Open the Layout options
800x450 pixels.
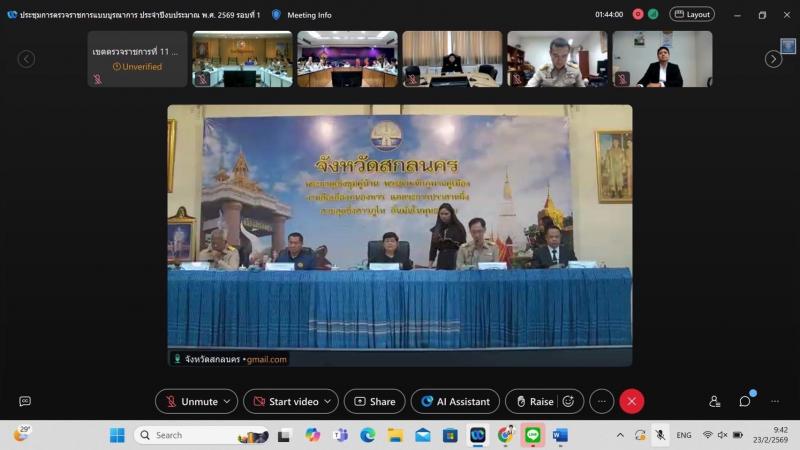point(692,14)
